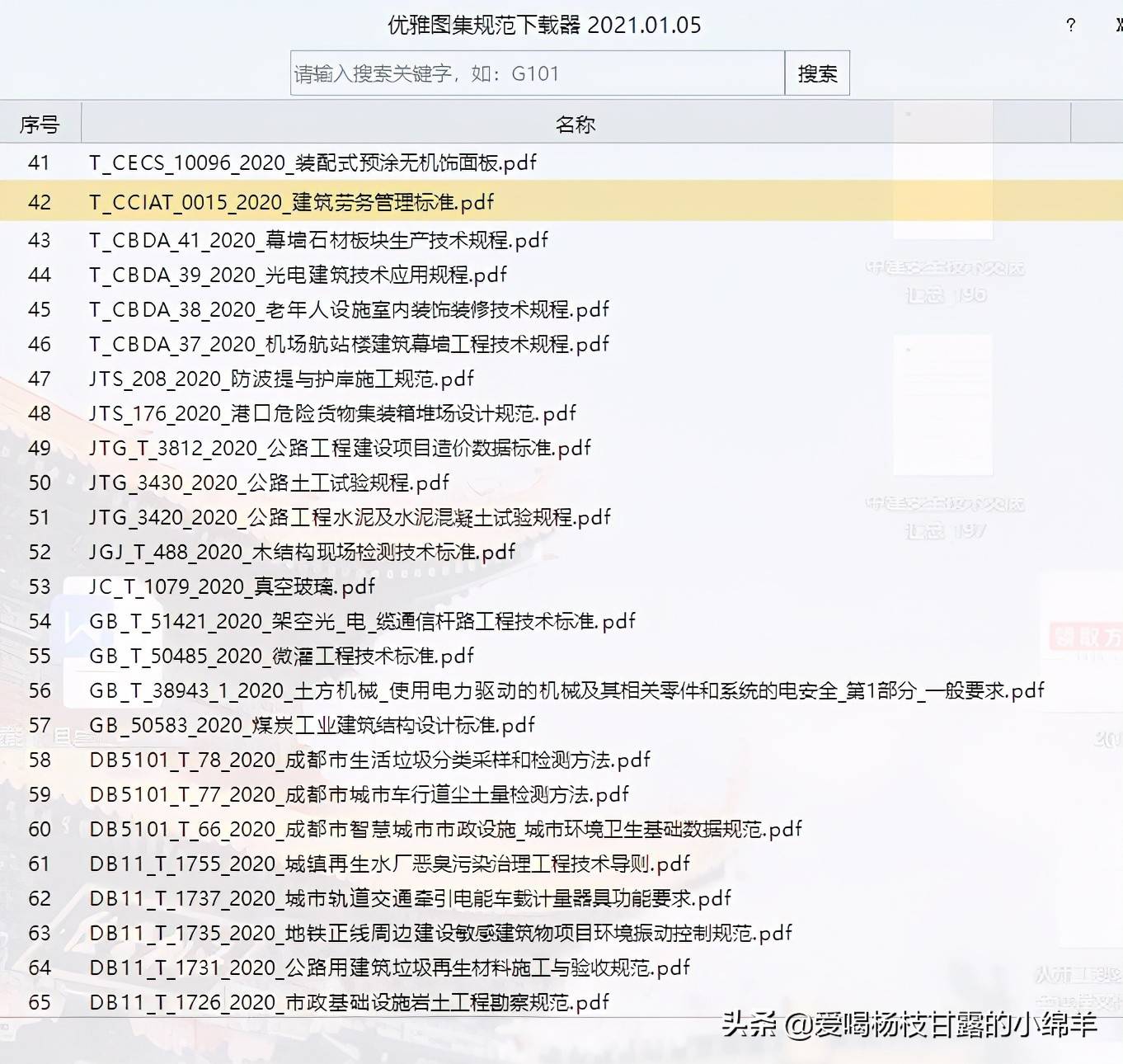Select JGJ_T_488_2020_木结构现场检测技术标准.pdf
The width and height of the screenshot is (1123, 1064).
pyautogui.click(x=302, y=552)
